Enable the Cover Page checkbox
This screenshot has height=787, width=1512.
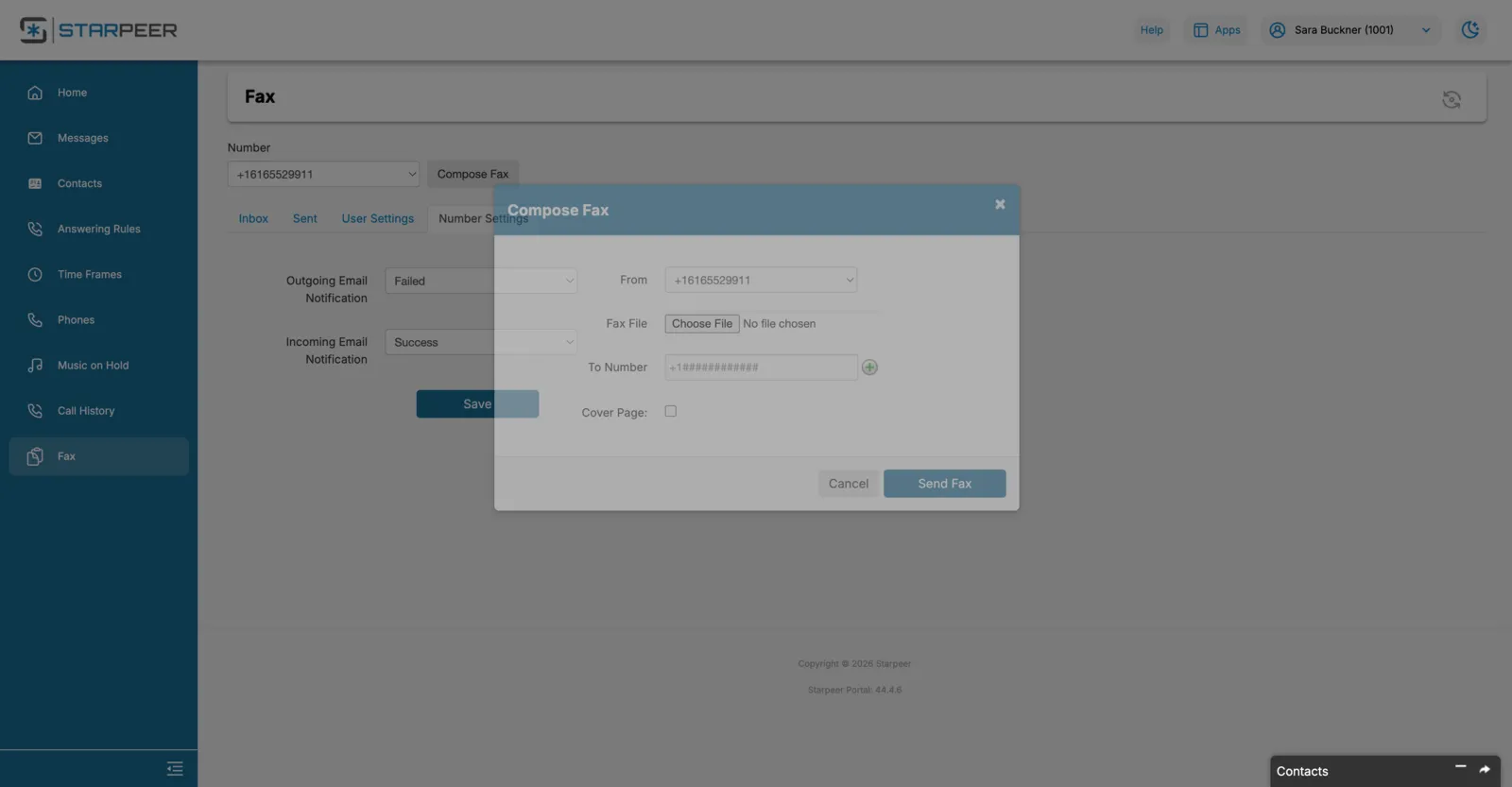(x=671, y=411)
